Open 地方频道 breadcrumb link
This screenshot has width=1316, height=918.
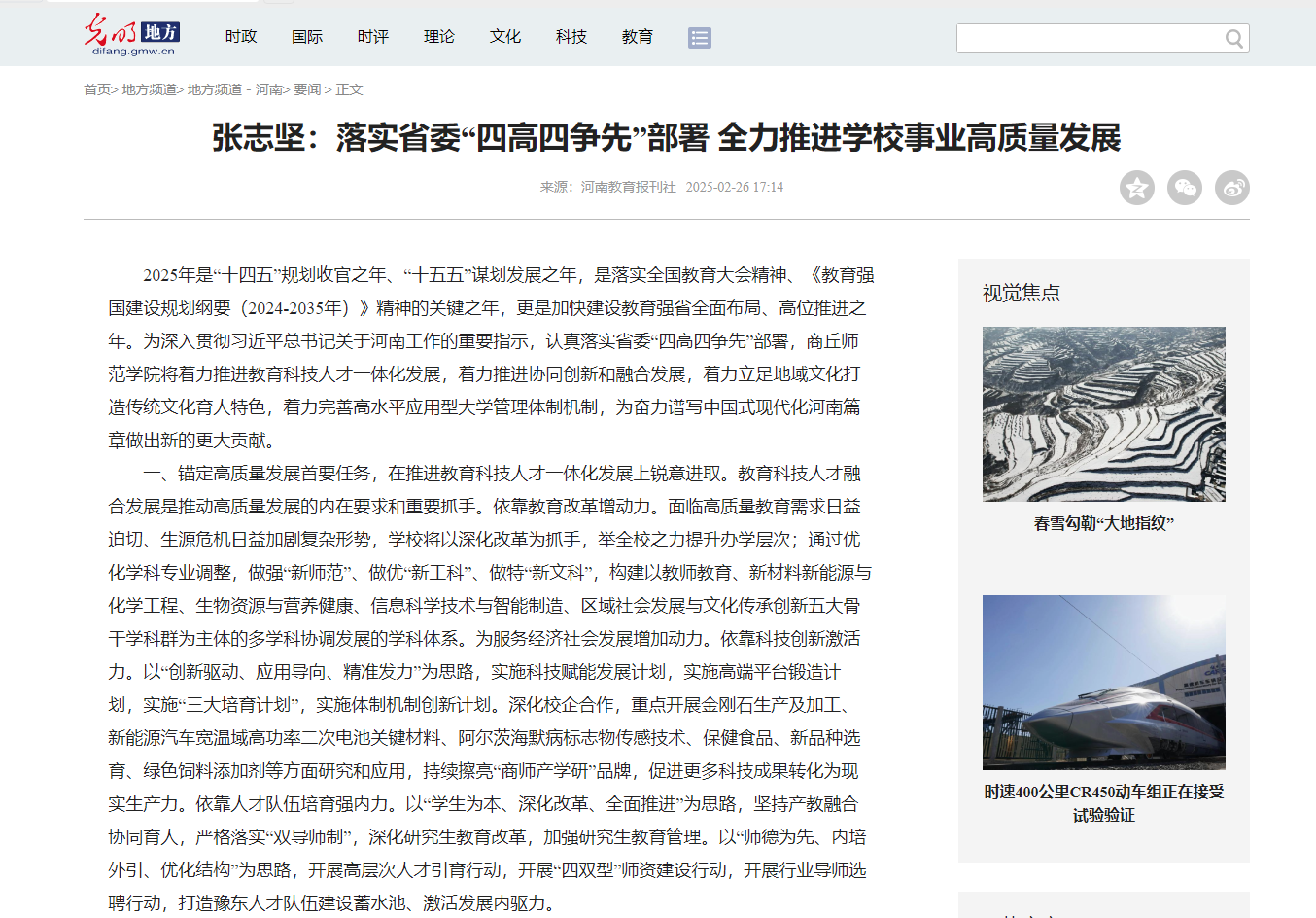tap(149, 89)
